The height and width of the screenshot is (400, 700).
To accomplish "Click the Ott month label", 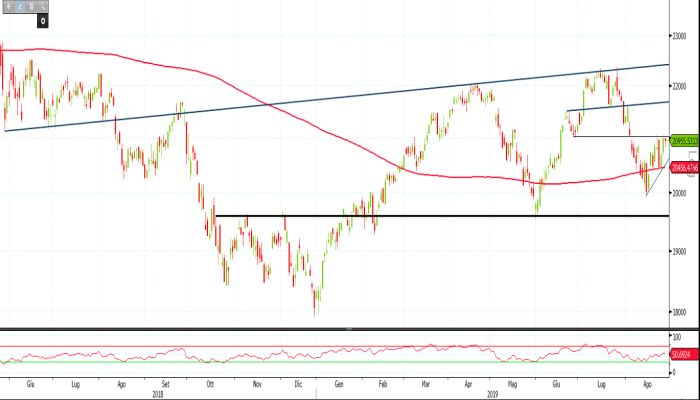I will tap(211, 384).
